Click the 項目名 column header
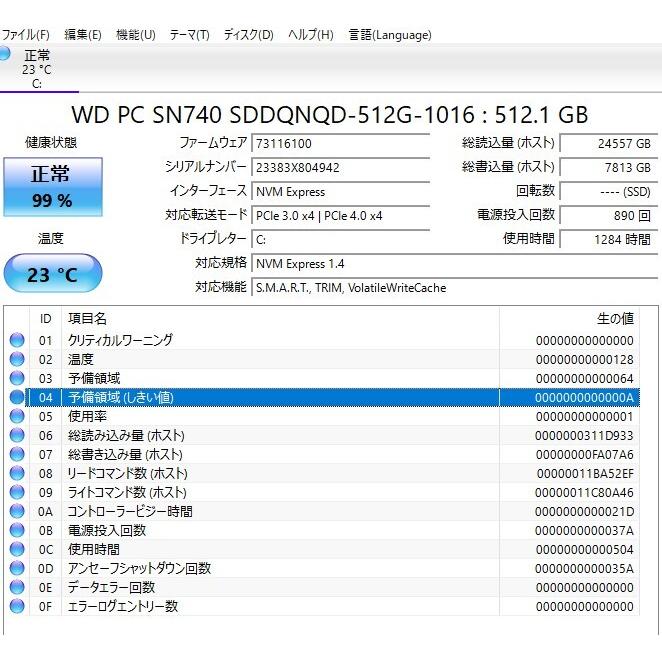This screenshot has height=662, width=662. click(280, 319)
